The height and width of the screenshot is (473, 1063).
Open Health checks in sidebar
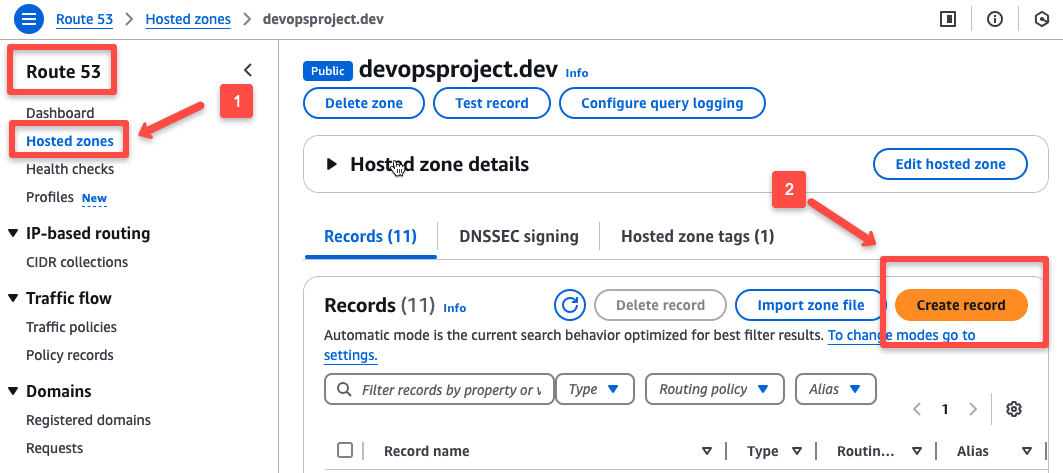point(70,169)
